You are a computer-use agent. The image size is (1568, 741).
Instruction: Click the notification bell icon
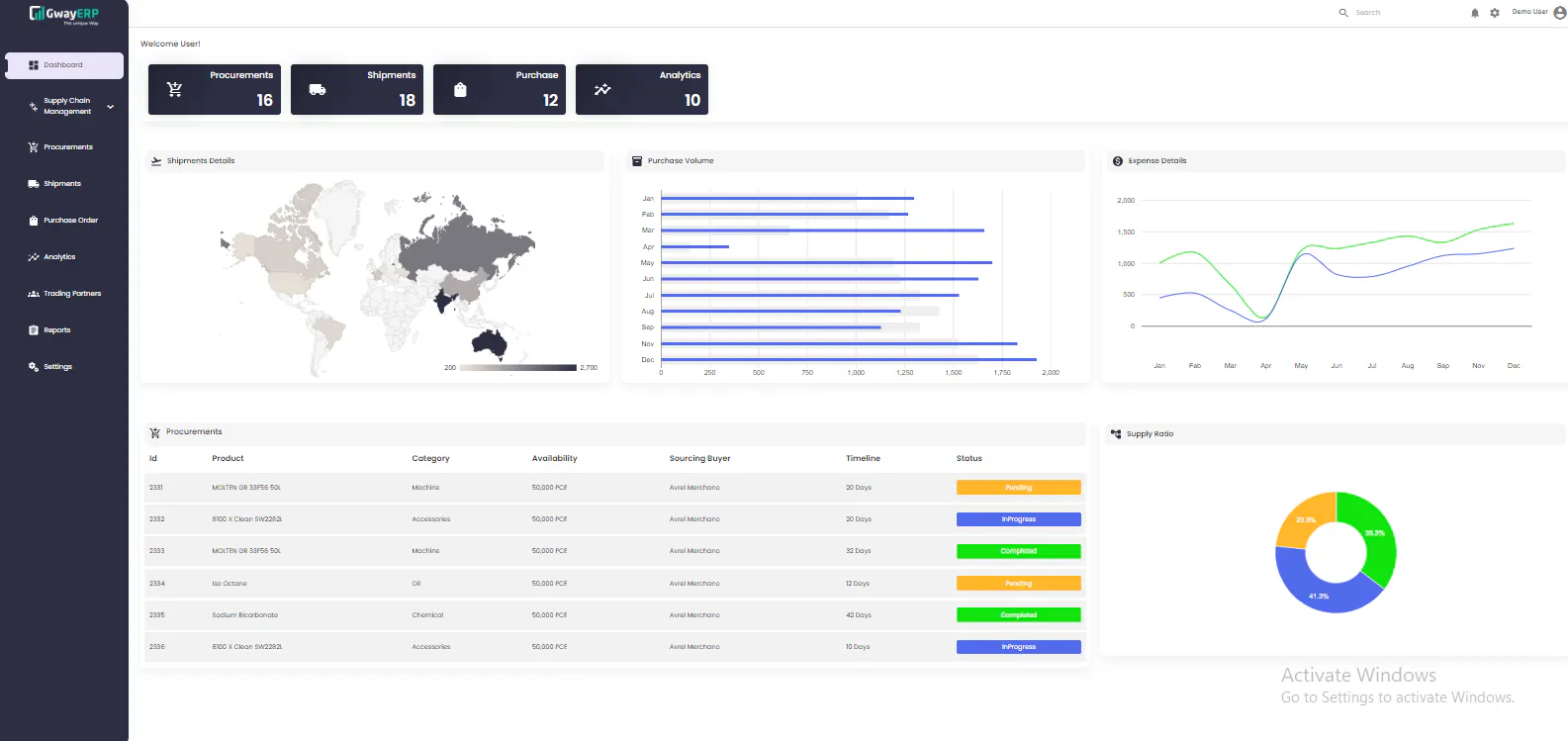tap(1475, 13)
